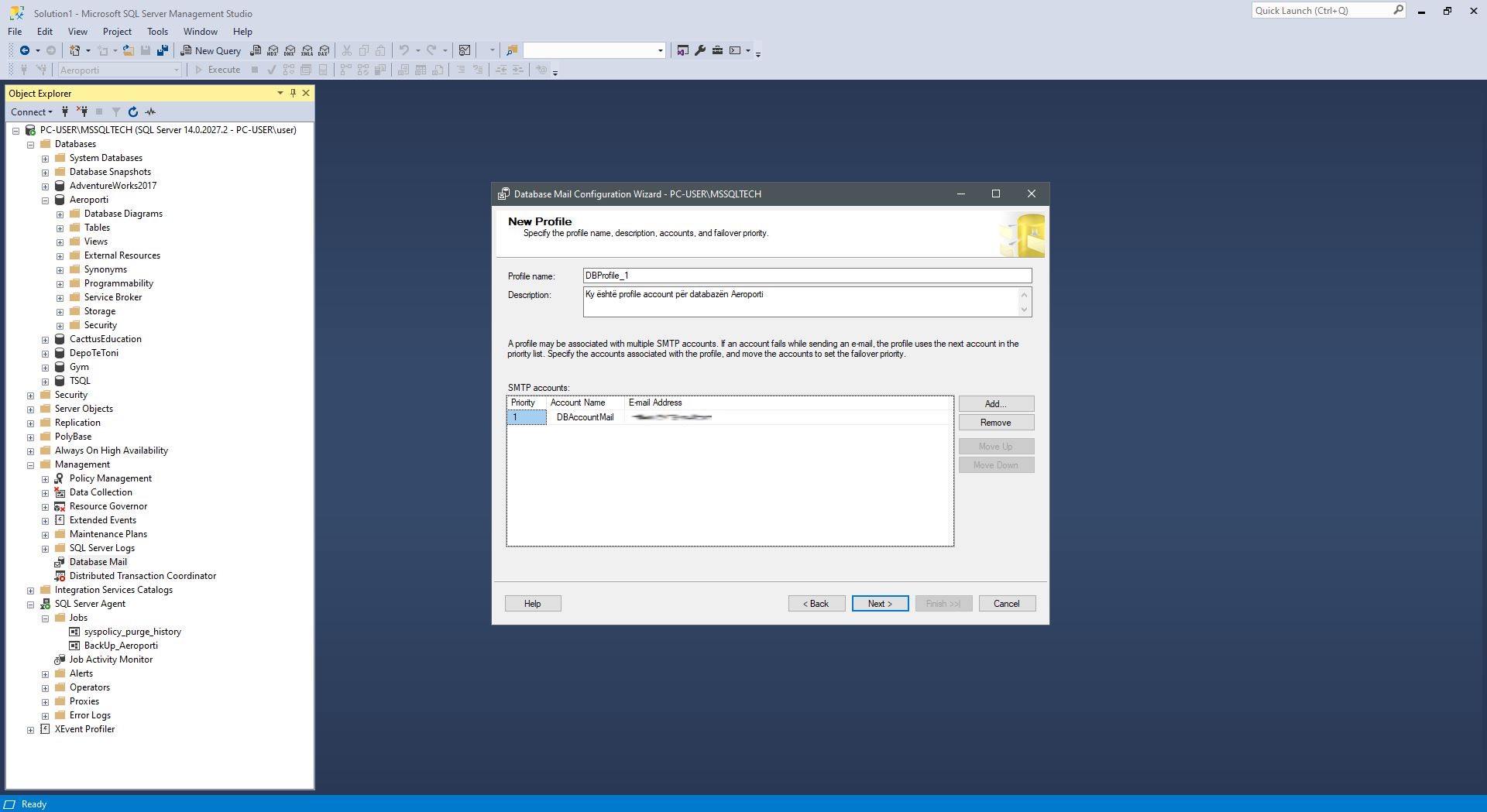Expand the System Databases folder

pyautogui.click(x=45, y=159)
